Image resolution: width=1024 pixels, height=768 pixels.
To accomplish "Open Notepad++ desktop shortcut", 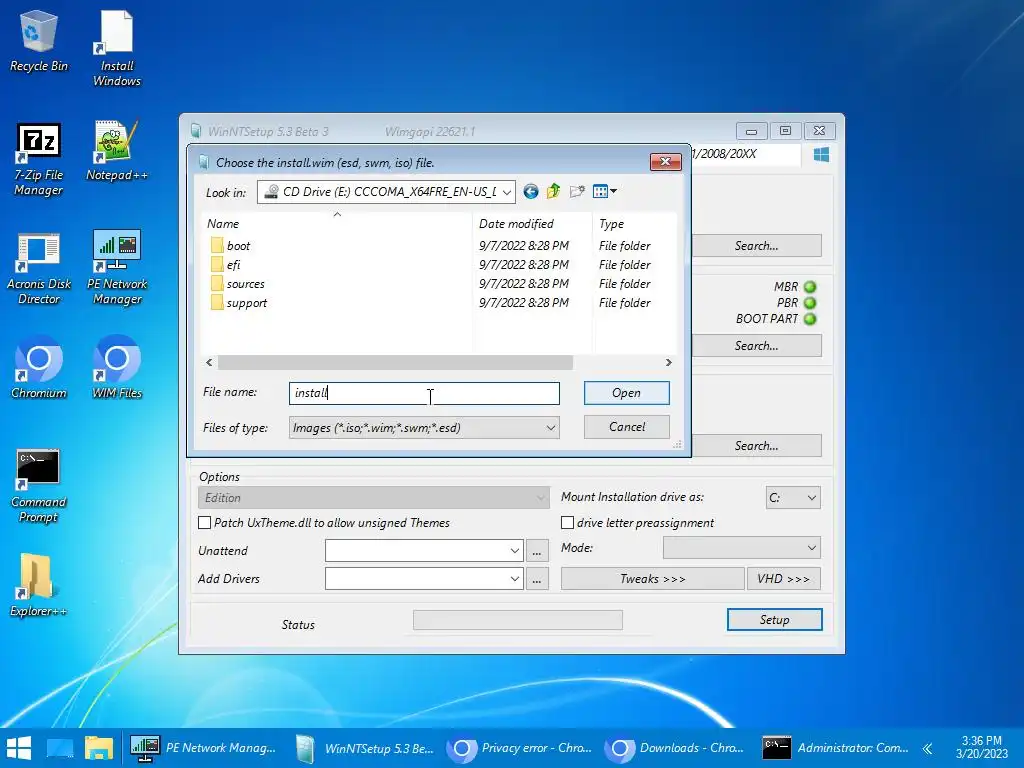I will (116, 151).
